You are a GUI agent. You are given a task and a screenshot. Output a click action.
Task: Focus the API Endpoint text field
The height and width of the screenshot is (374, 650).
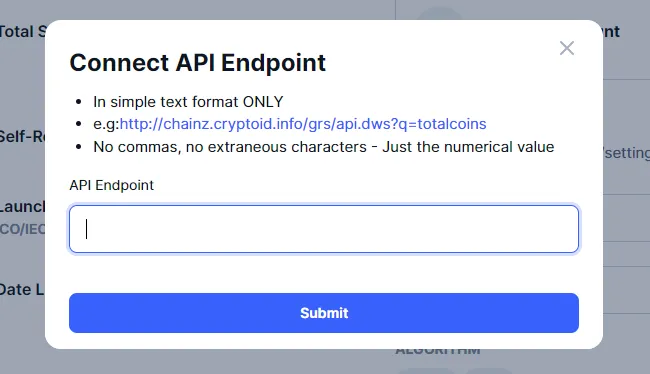pyautogui.click(x=324, y=229)
